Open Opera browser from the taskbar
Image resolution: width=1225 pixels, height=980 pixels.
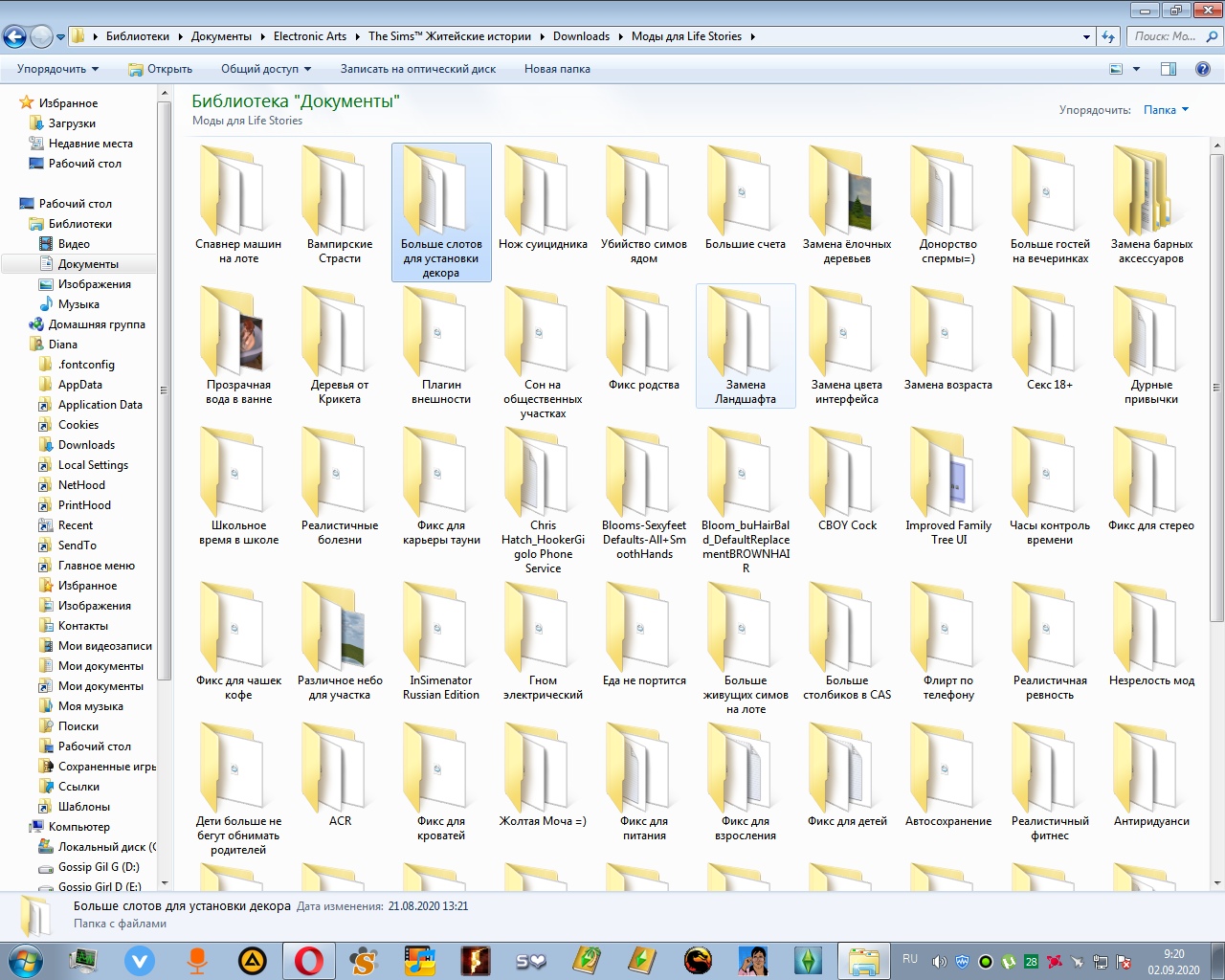click(x=308, y=960)
